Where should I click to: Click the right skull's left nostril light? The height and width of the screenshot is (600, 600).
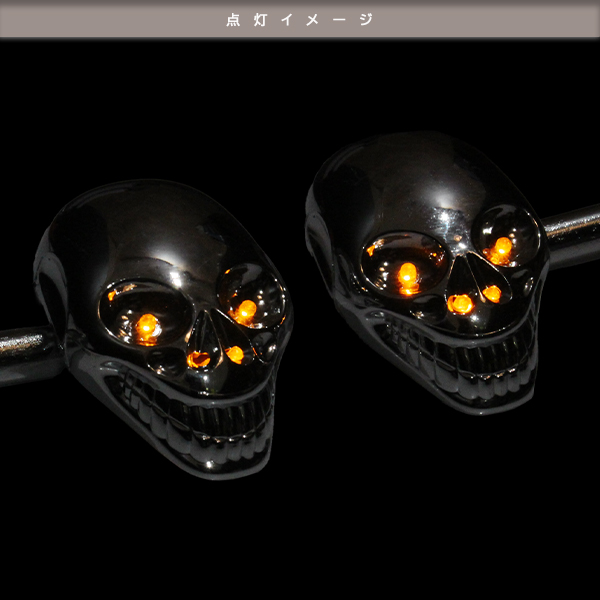coord(460,303)
